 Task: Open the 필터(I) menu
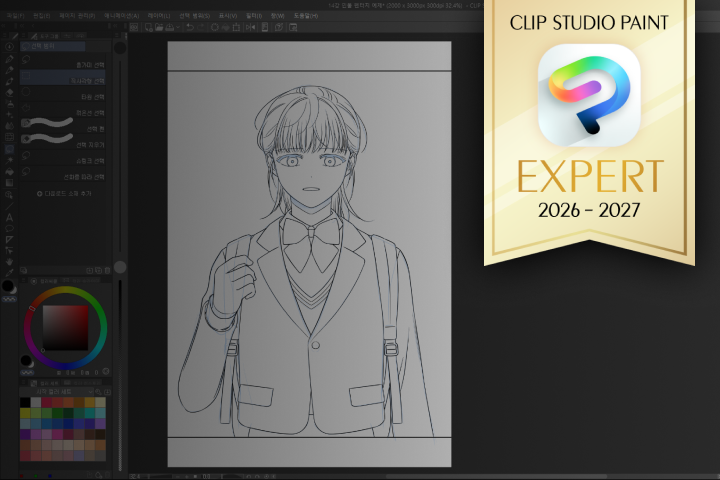(x=254, y=16)
